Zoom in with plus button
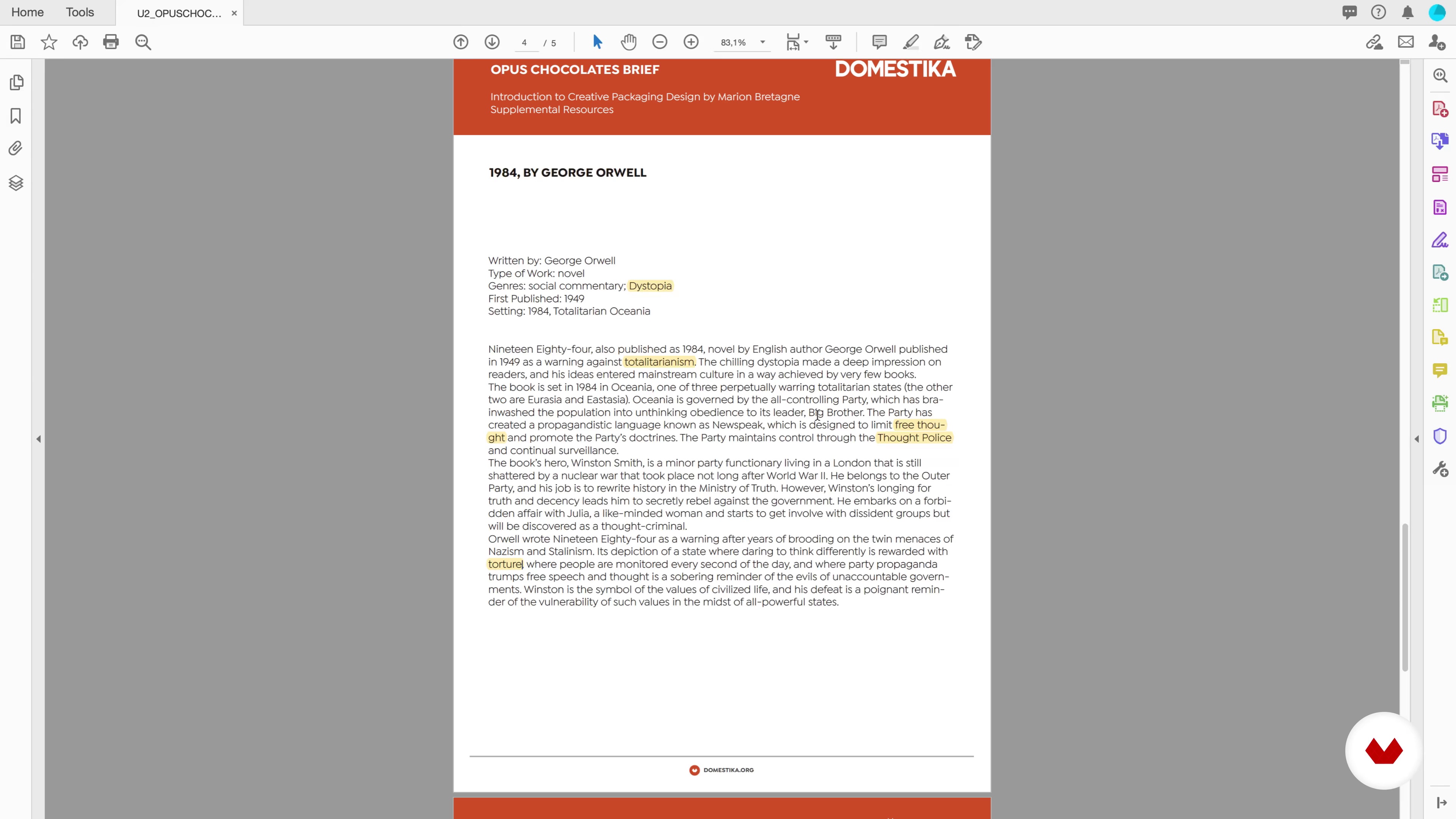1456x819 pixels. point(691,42)
